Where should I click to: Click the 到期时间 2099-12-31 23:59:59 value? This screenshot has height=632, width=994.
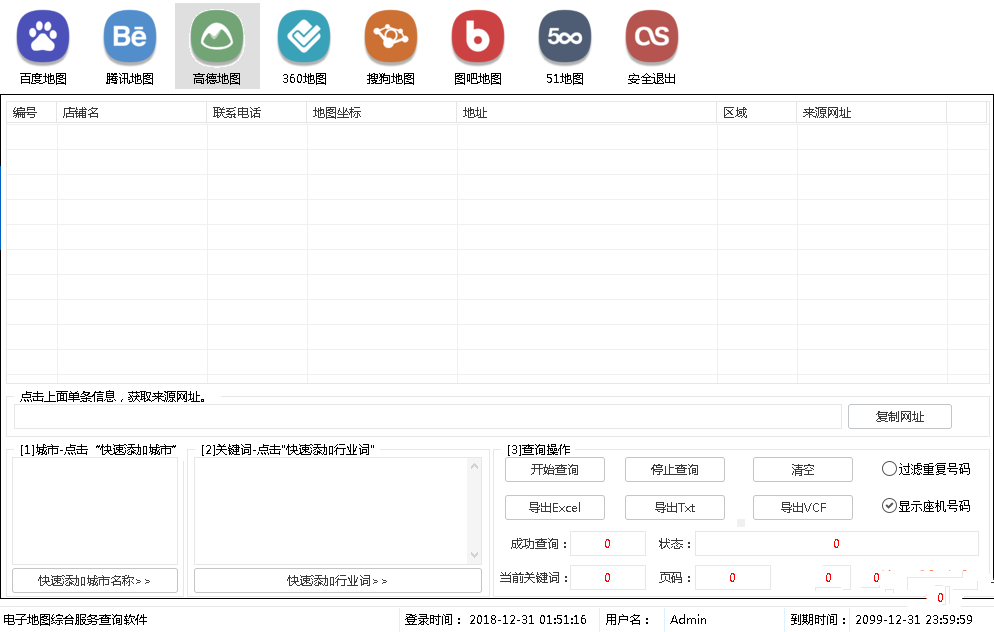913,620
